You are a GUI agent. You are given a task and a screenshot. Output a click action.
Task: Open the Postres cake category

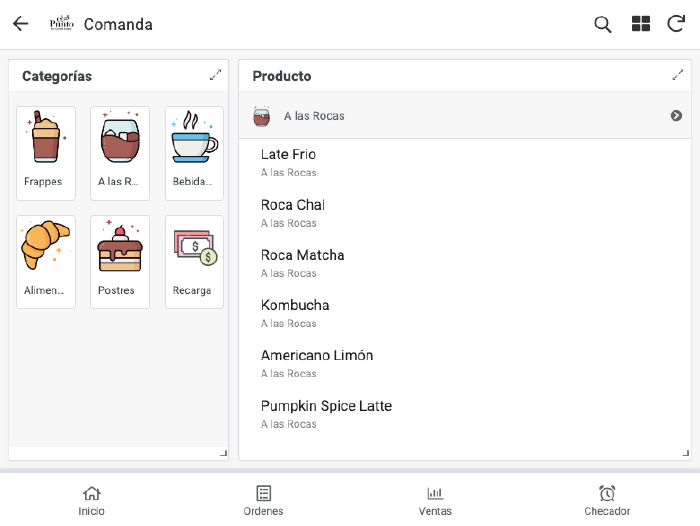(120, 261)
